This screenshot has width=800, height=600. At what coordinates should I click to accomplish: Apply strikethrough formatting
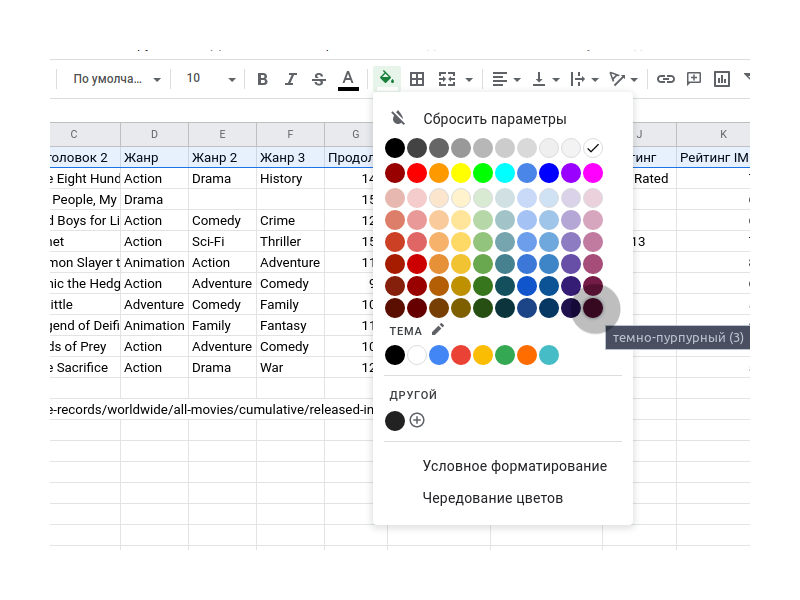tap(319, 79)
